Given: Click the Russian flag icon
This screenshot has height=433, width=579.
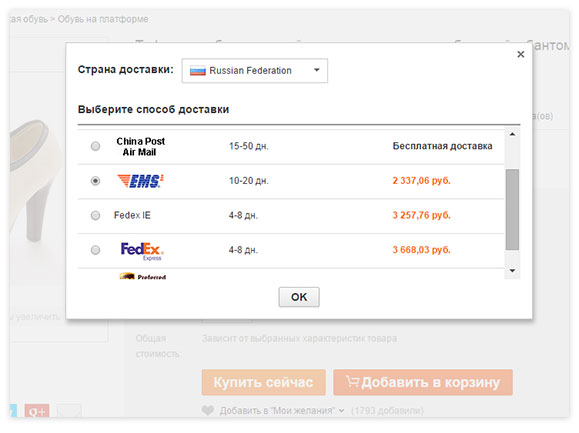Looking at the screenshot, I should pyautogui.click(x=198, y=71).
